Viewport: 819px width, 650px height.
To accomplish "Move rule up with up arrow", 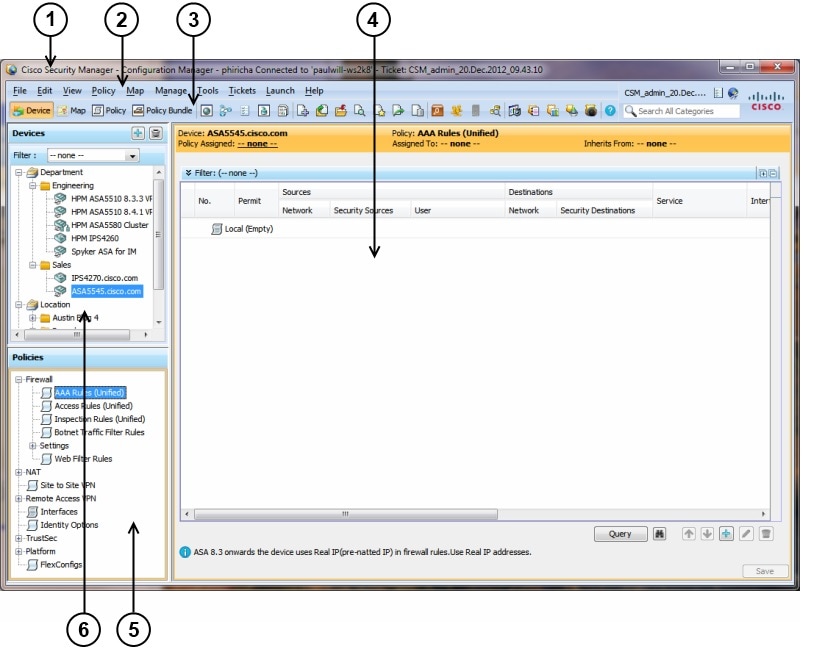I will coord(689,534).
